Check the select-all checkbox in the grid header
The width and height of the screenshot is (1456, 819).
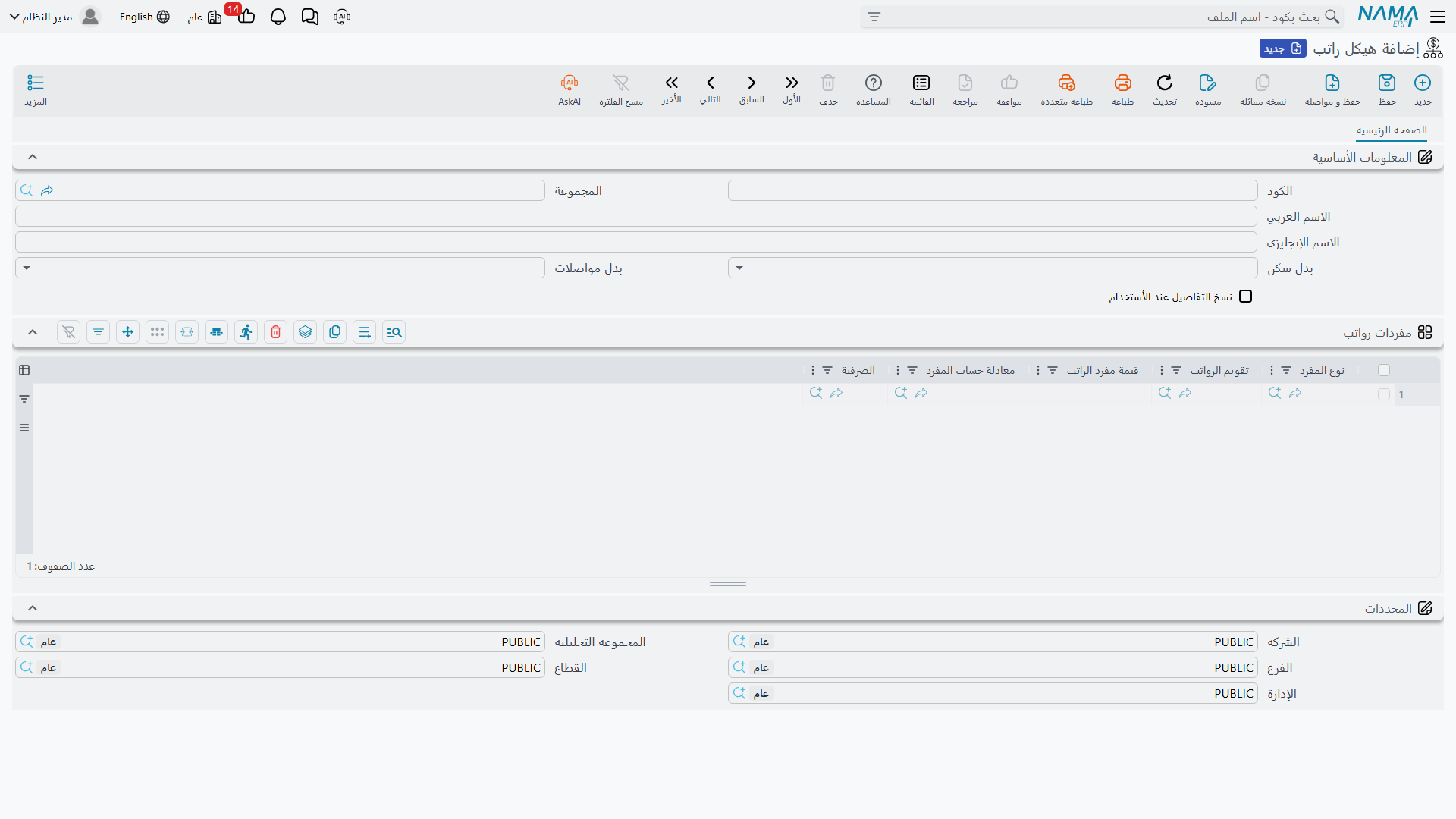(1384, 370)
